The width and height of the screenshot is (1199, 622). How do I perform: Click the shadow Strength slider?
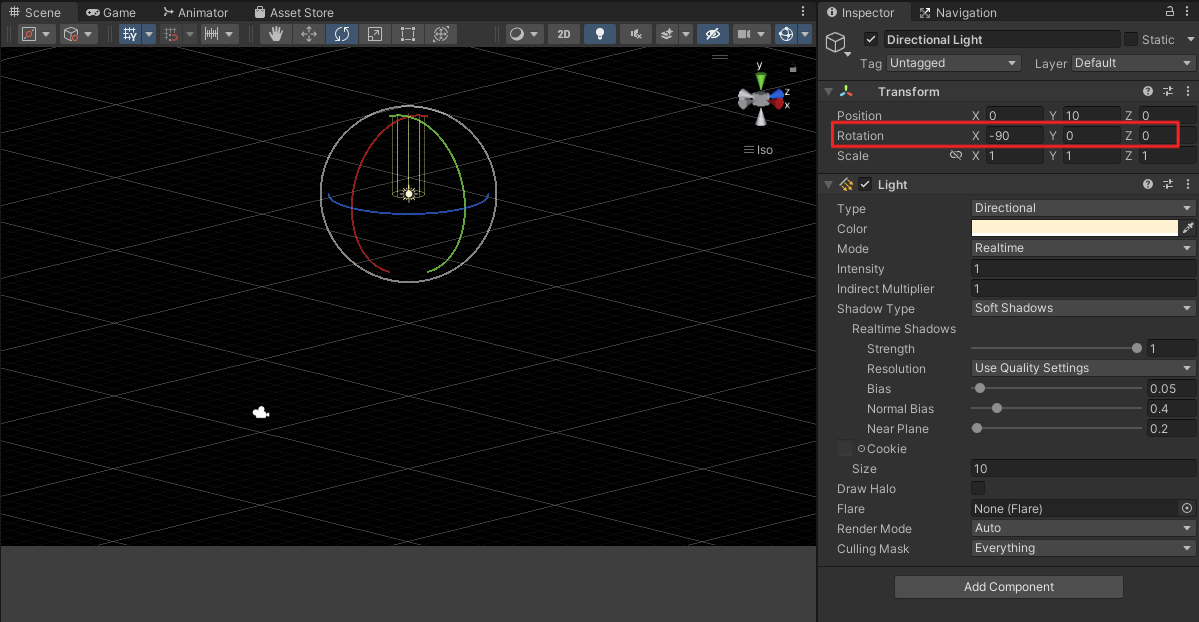[x=1057, y=348]
